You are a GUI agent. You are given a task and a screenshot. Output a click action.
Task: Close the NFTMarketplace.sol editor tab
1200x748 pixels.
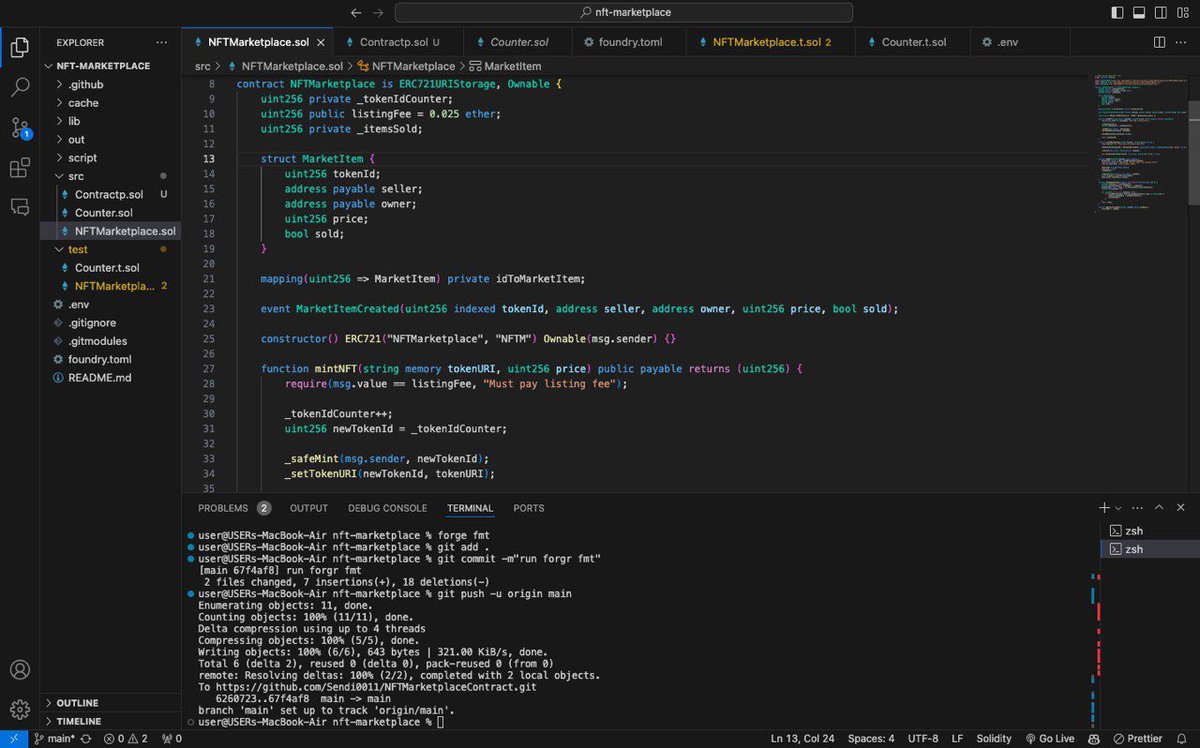pos(321,43)
